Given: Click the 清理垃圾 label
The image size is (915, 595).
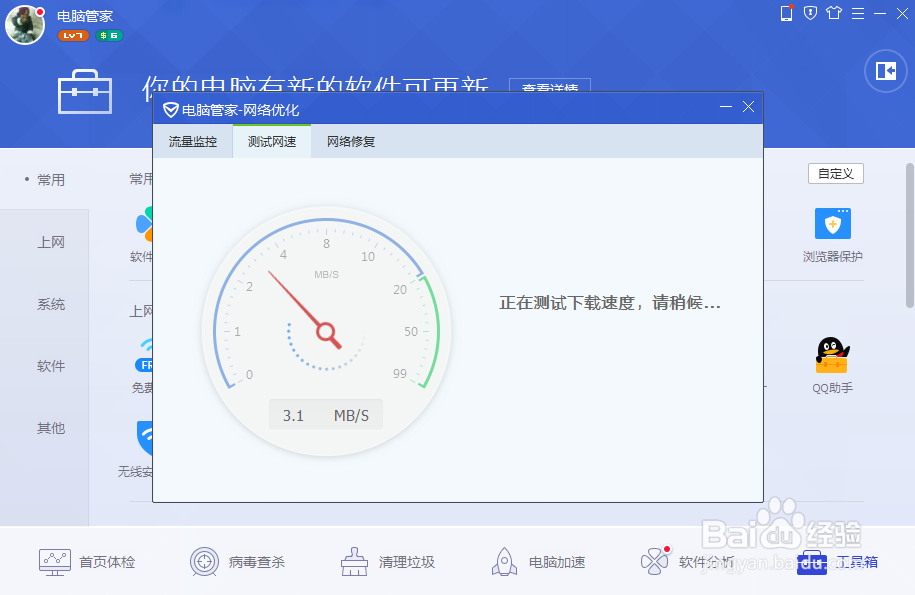Looking at the screenshot, I should tap(407, 562).
